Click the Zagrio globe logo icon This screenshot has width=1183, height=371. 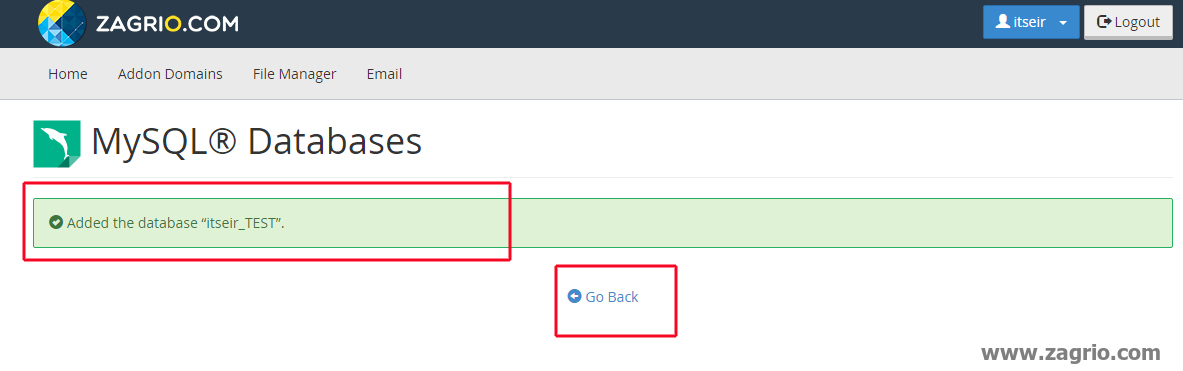pos(62,23)
